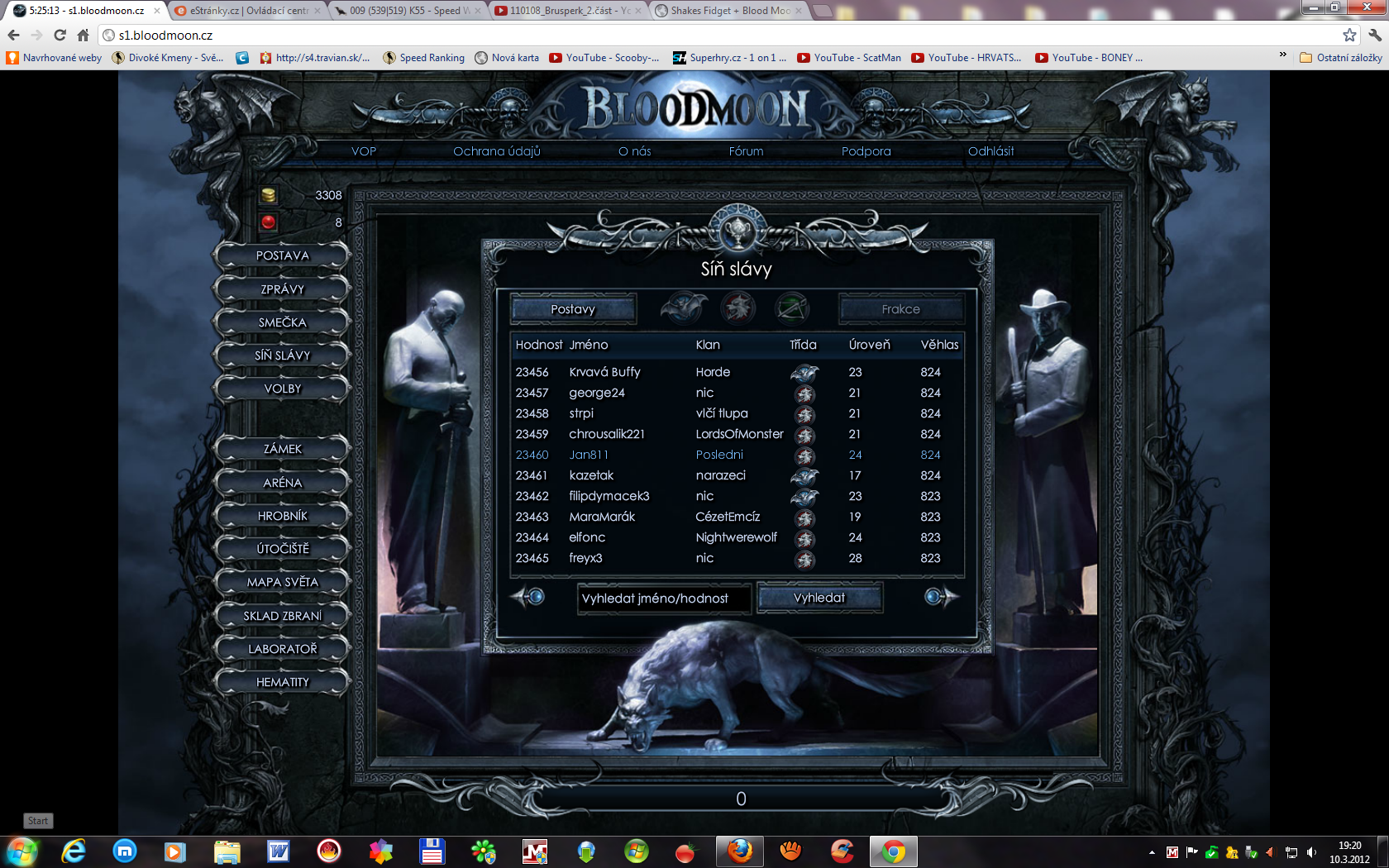Screen dimensions: 1389x868
Task: Click player name MaraMarák
Action: [602, 517]
